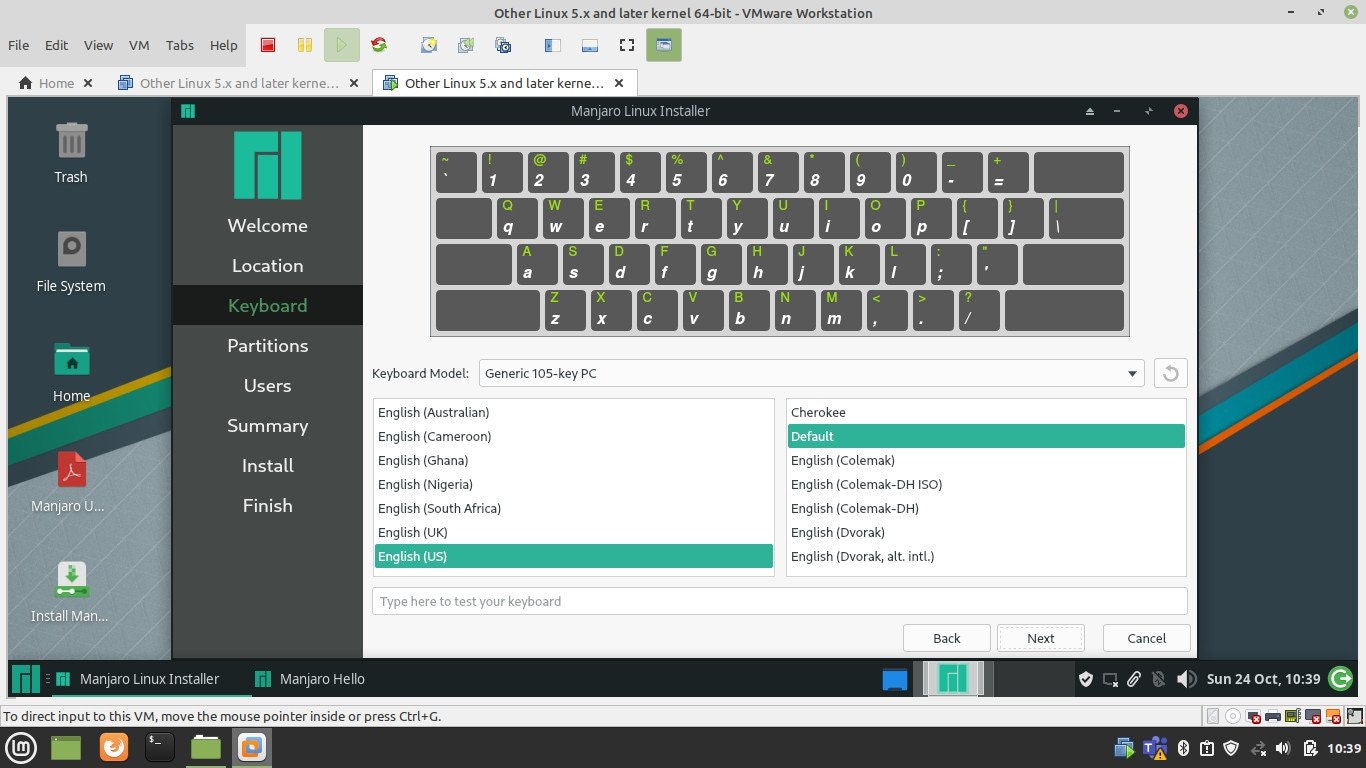
Task: Open File System desktop icon
Action: coord(71,262)
